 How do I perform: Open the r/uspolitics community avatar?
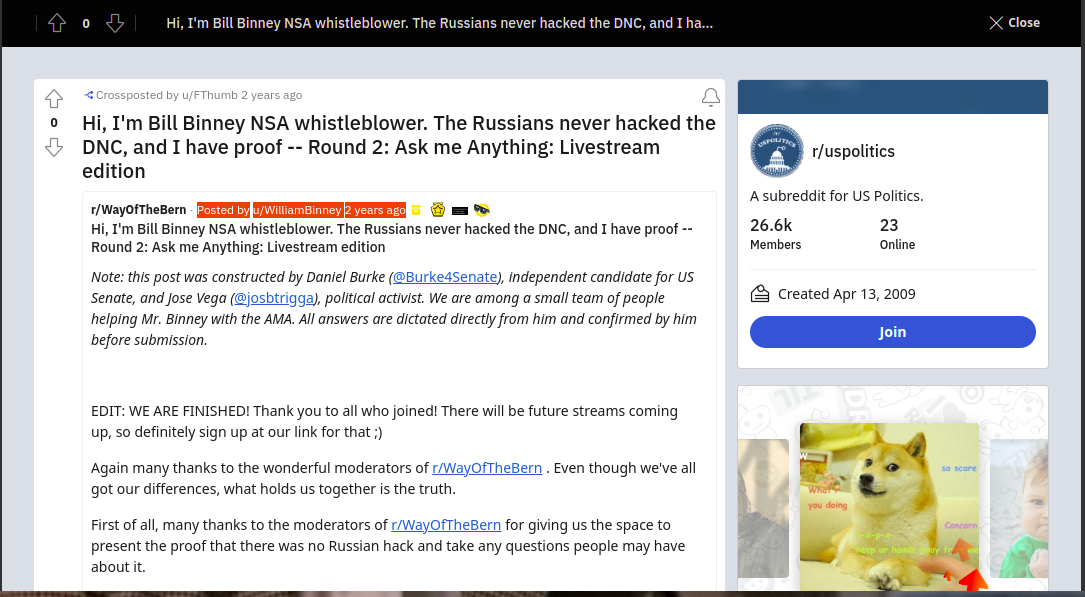[x=776, y=151]
